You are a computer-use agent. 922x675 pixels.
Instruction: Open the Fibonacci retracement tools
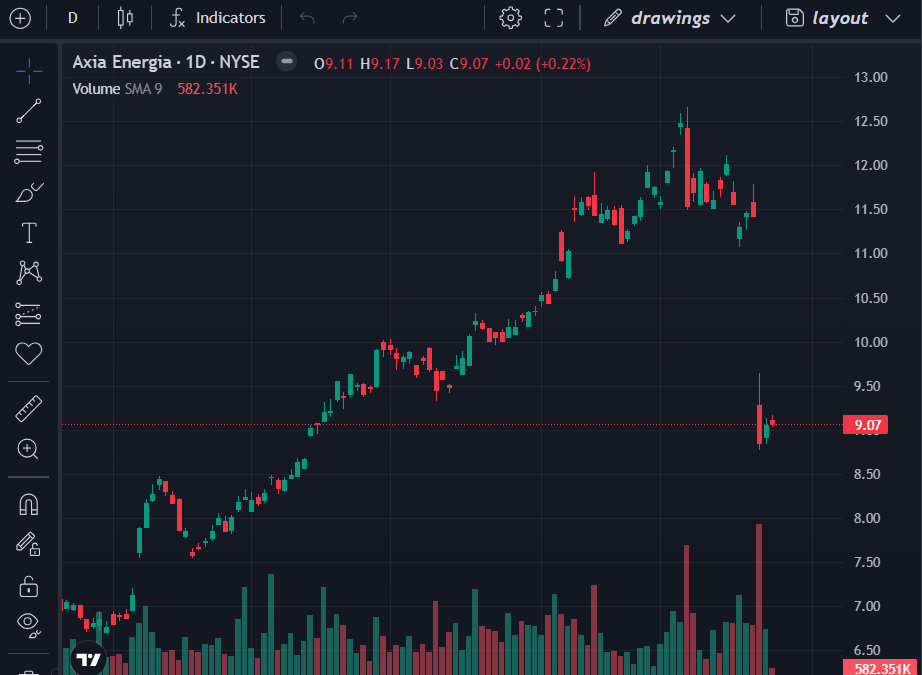pyautogui.click(x=29, y=152)
